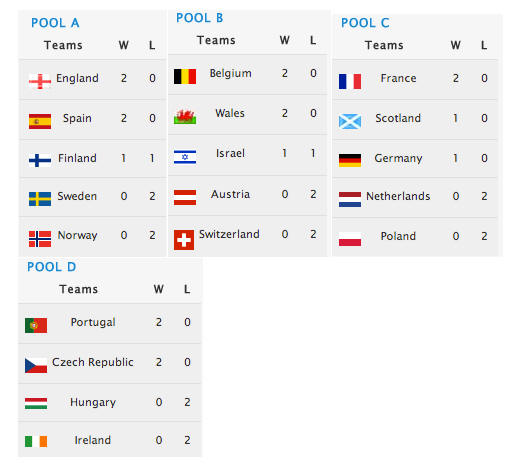Click the Portugal flag icon
Screen dimensions: 516x468
(x=36, y=325)
